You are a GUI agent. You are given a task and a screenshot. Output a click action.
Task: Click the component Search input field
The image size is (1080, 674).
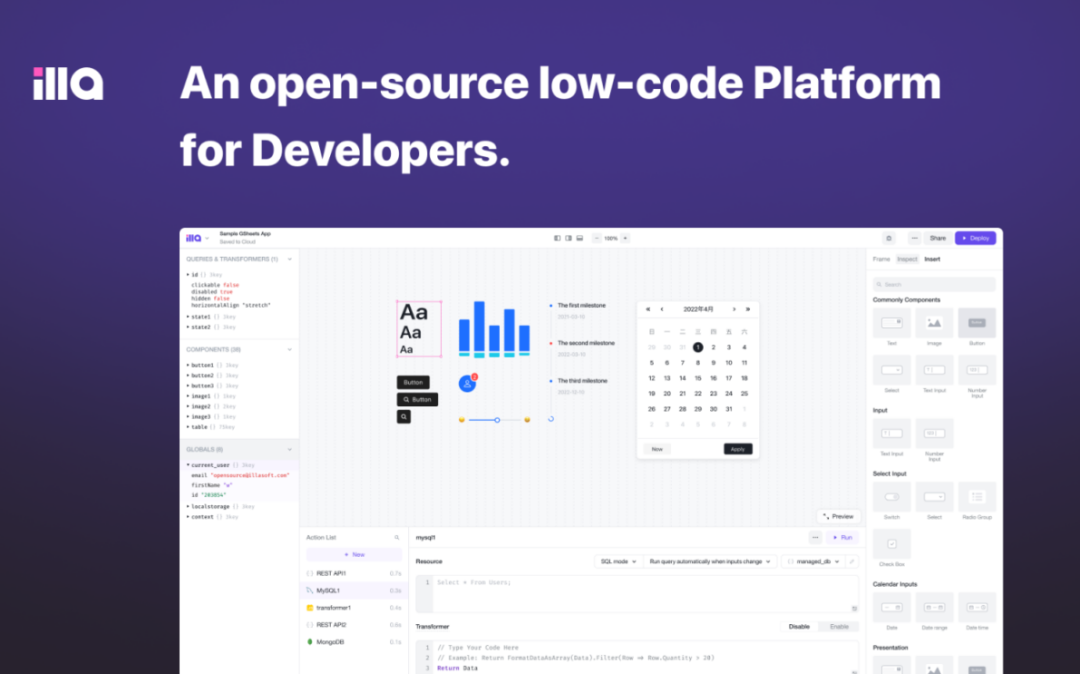click(x=934, y=285)
